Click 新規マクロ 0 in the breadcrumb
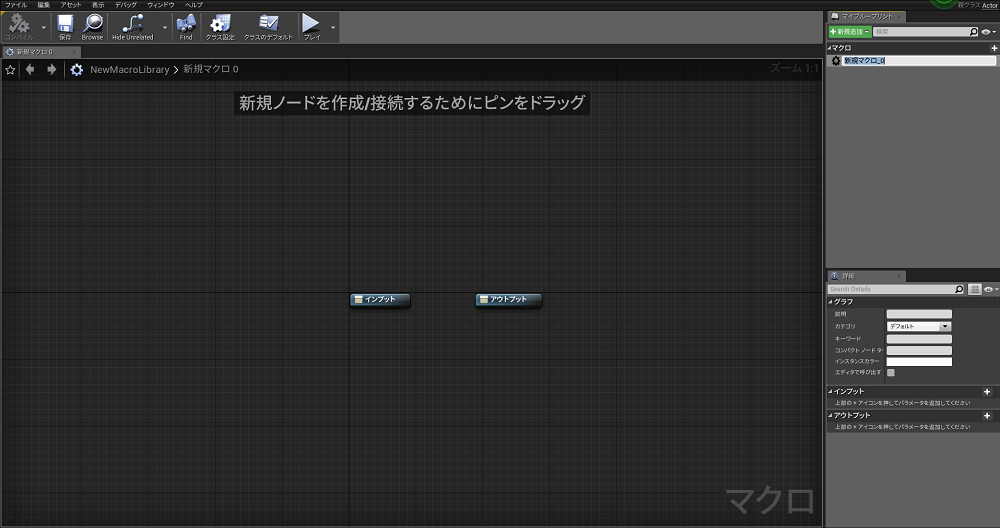Screen dimensions: 1000x528 [210, 69]
